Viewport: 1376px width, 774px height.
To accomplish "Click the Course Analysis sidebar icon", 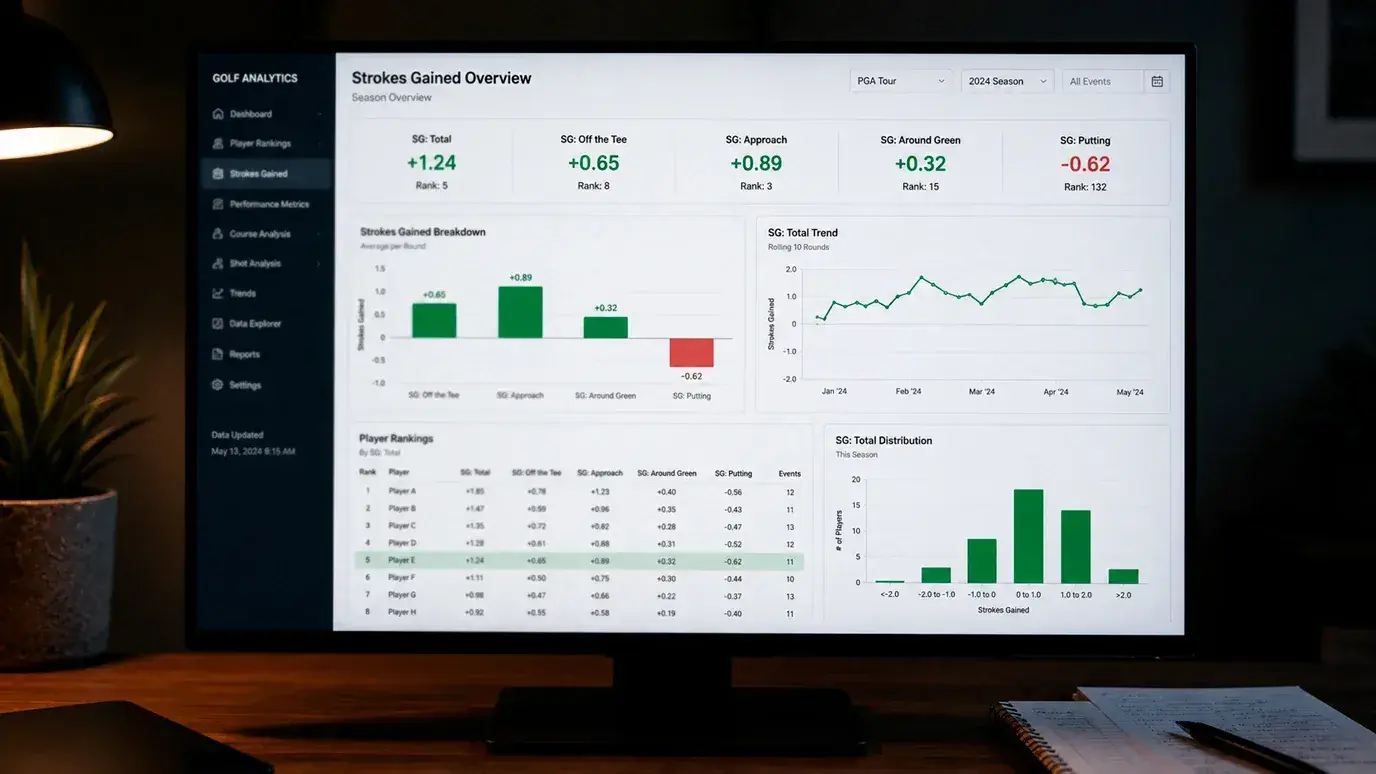I will click(218, 234).
